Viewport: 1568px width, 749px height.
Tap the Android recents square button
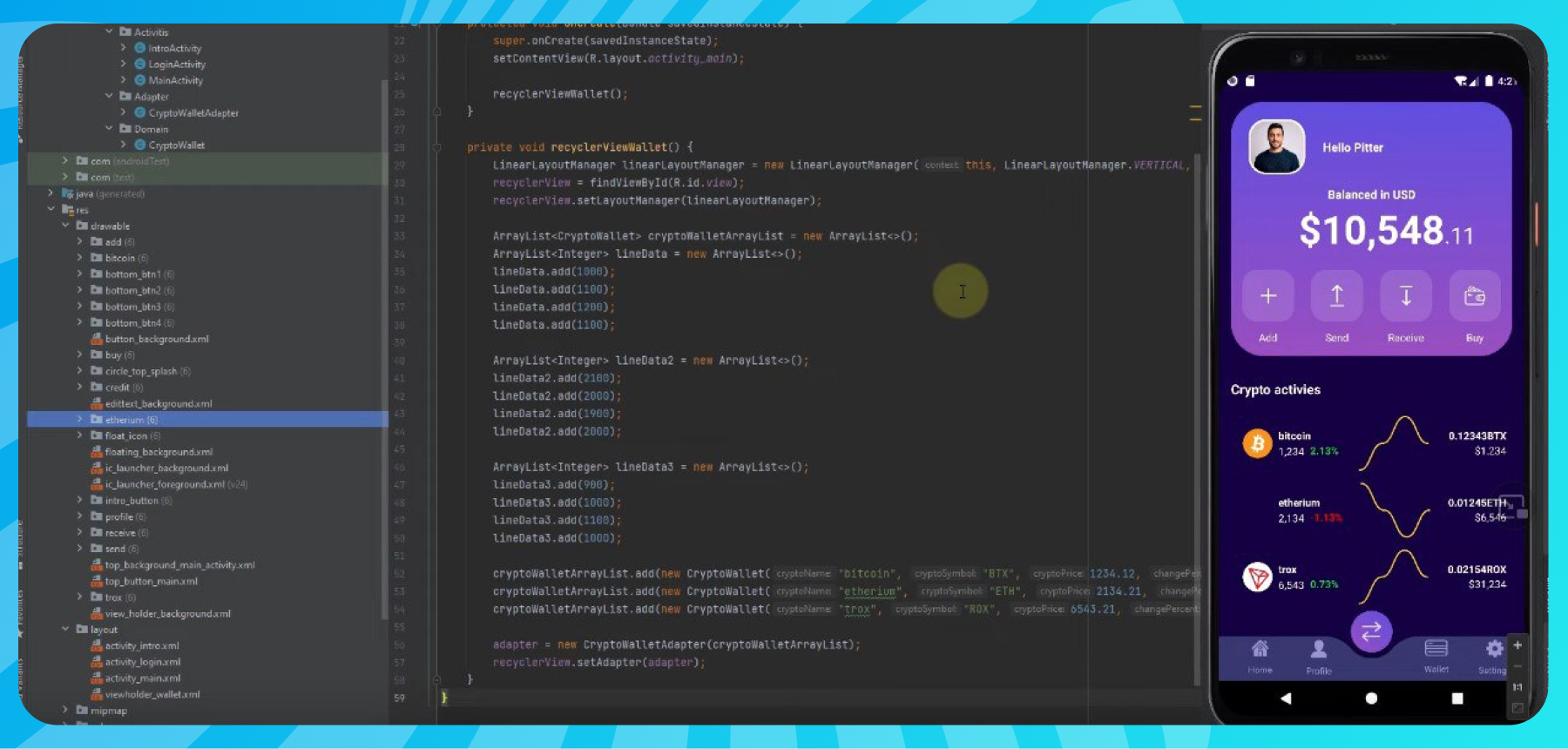point(1457,698)
